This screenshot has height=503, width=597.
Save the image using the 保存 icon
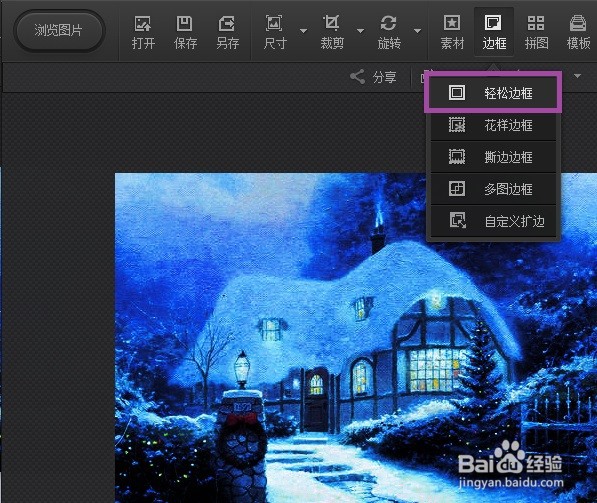(x=185, y=33)
